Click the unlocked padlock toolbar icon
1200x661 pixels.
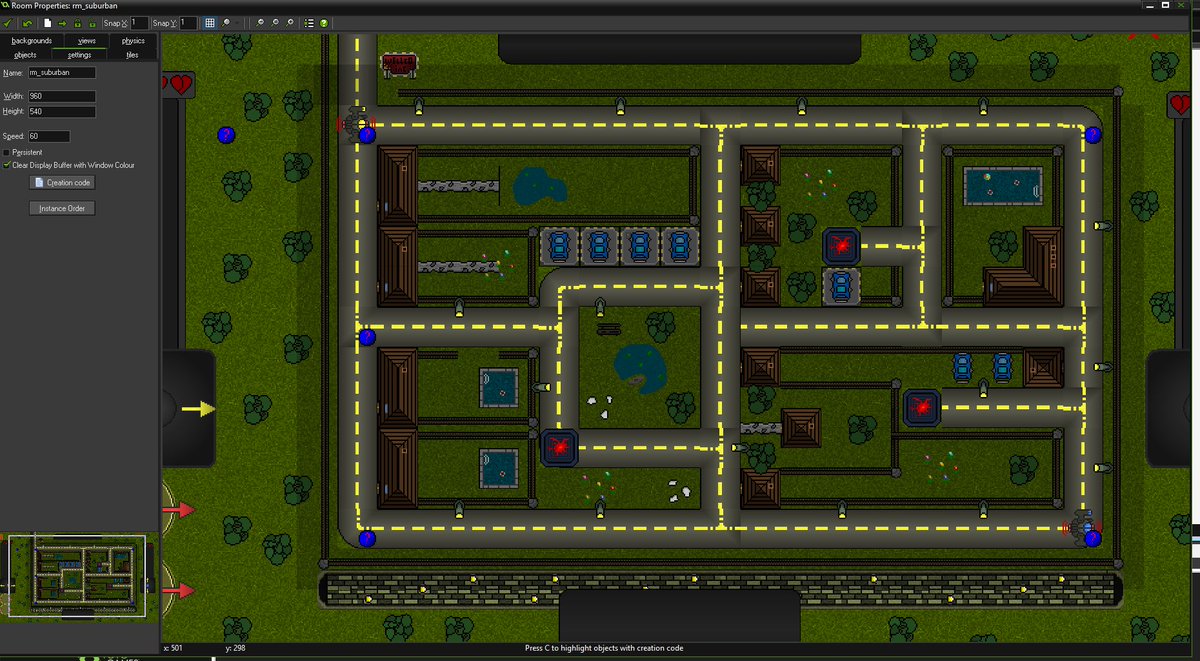(x=92, y=22)
